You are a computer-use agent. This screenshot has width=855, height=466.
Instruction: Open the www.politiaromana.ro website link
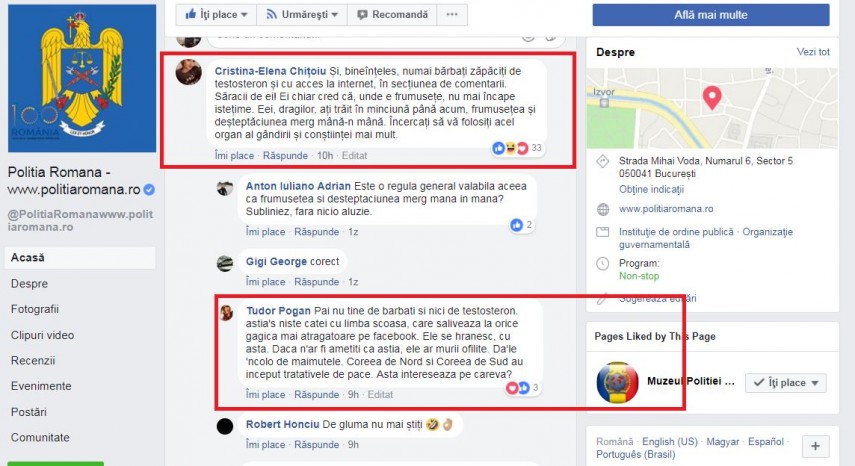(x=666, y=209)
